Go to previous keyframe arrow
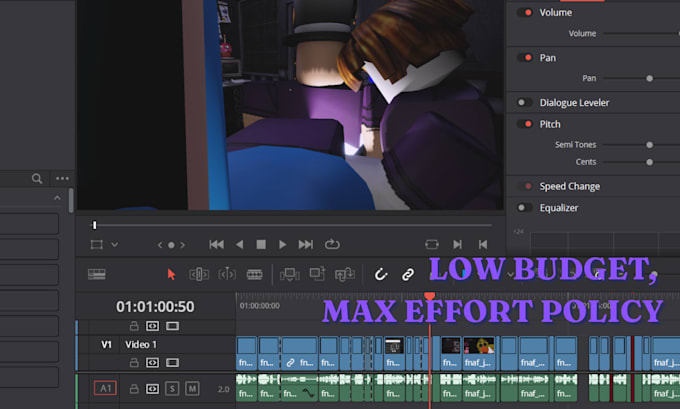This screenshot has width=680, height=409. coord(160,245)
